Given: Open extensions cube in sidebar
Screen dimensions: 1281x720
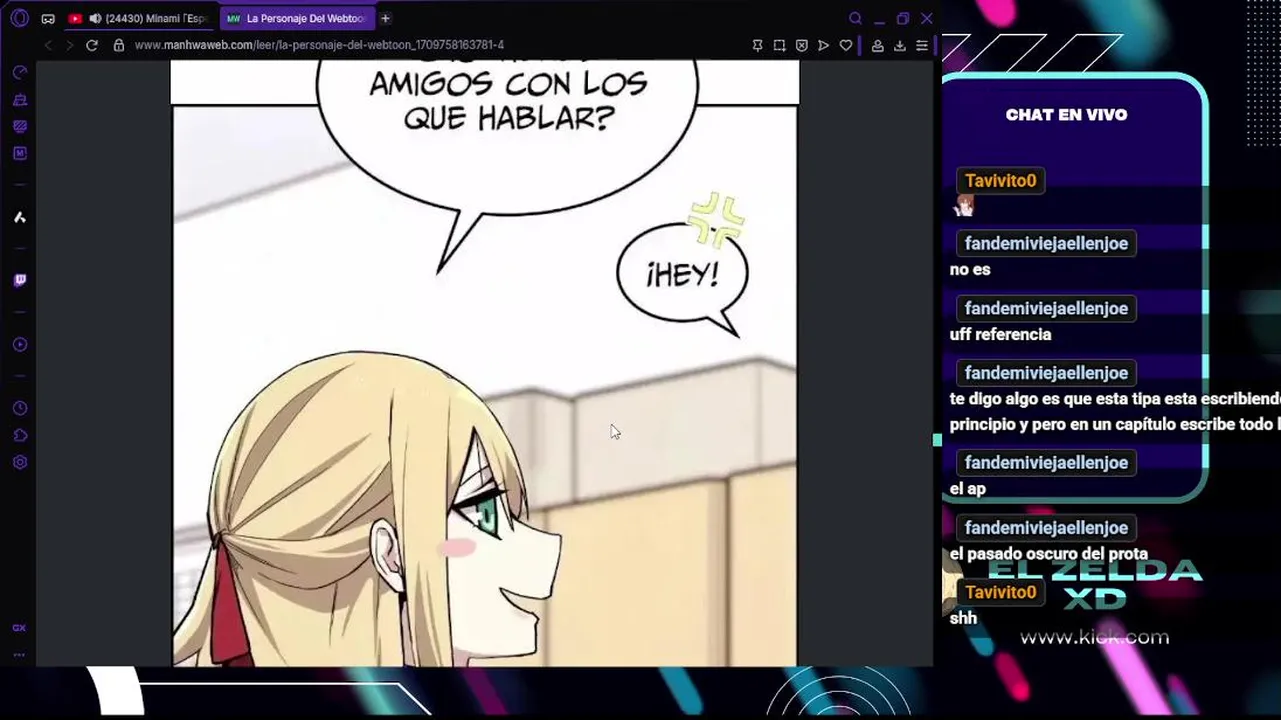Looking at the screenshot, I should (19, 436).
